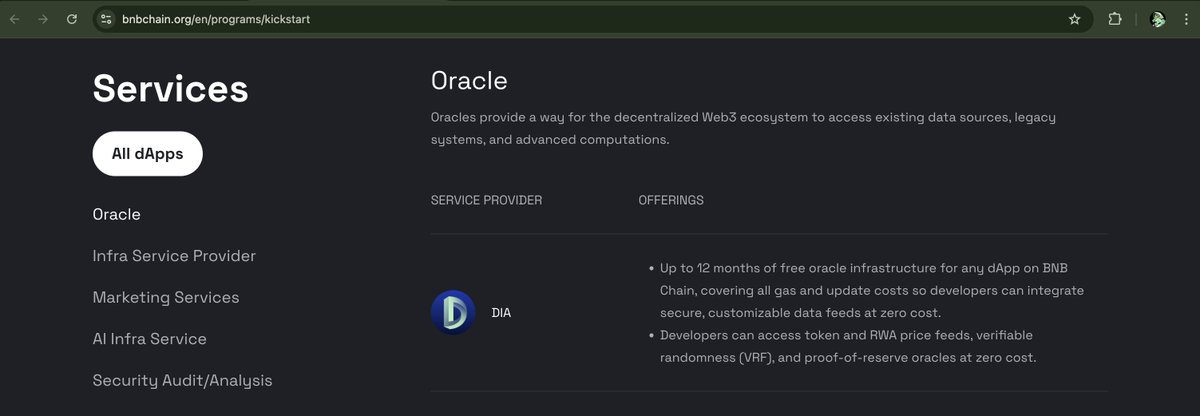Image resolution: width=1200 pixels, height=416 pixels.
Task: Open the browser profile avatar
Action: coord(1158,19)
